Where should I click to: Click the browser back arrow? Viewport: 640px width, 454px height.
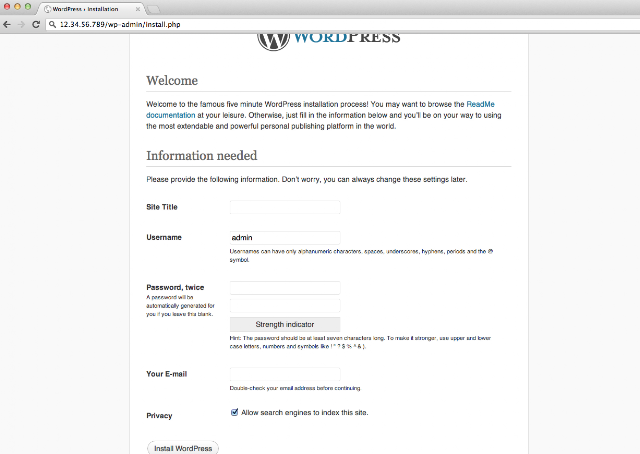pos(7,24)
